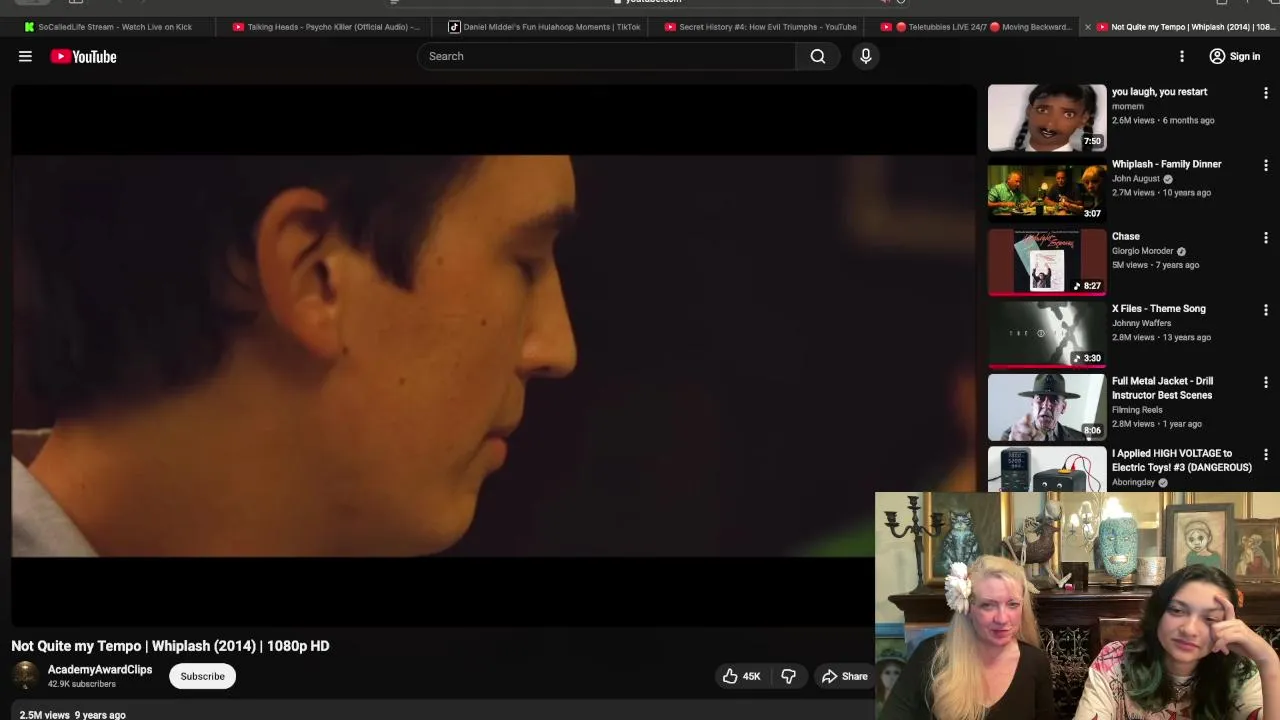Start voice search with microphone icon

pyautogui.click(x=866, y=56)
